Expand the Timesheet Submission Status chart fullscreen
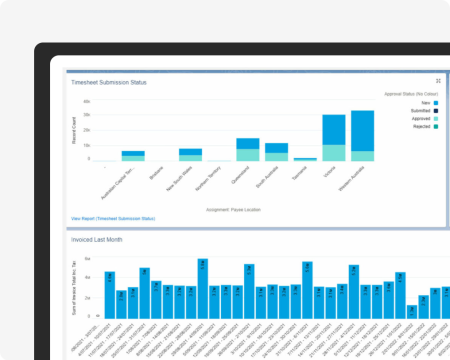 [x=438, y=81]
